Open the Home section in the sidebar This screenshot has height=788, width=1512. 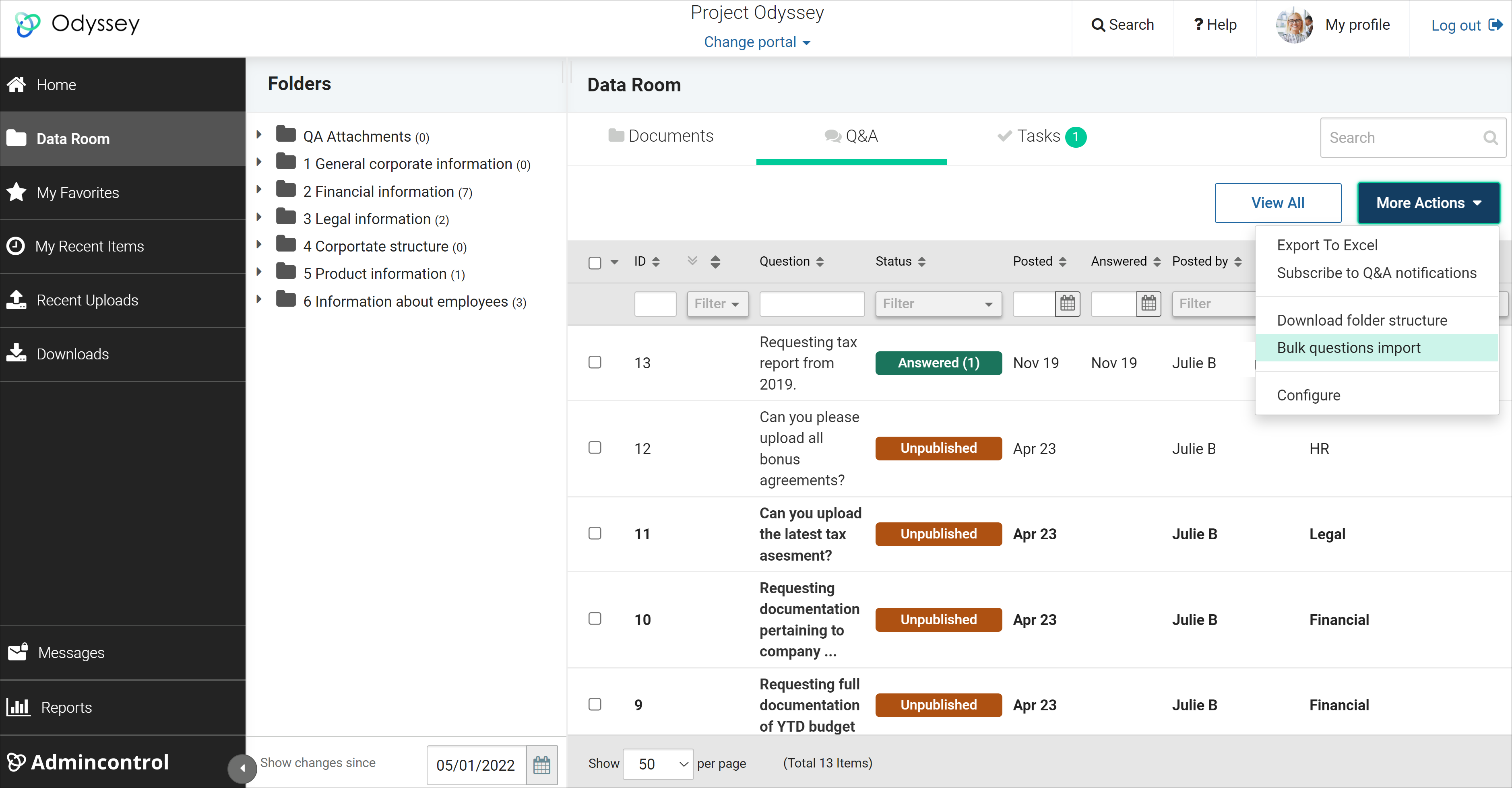pos(56,85)
